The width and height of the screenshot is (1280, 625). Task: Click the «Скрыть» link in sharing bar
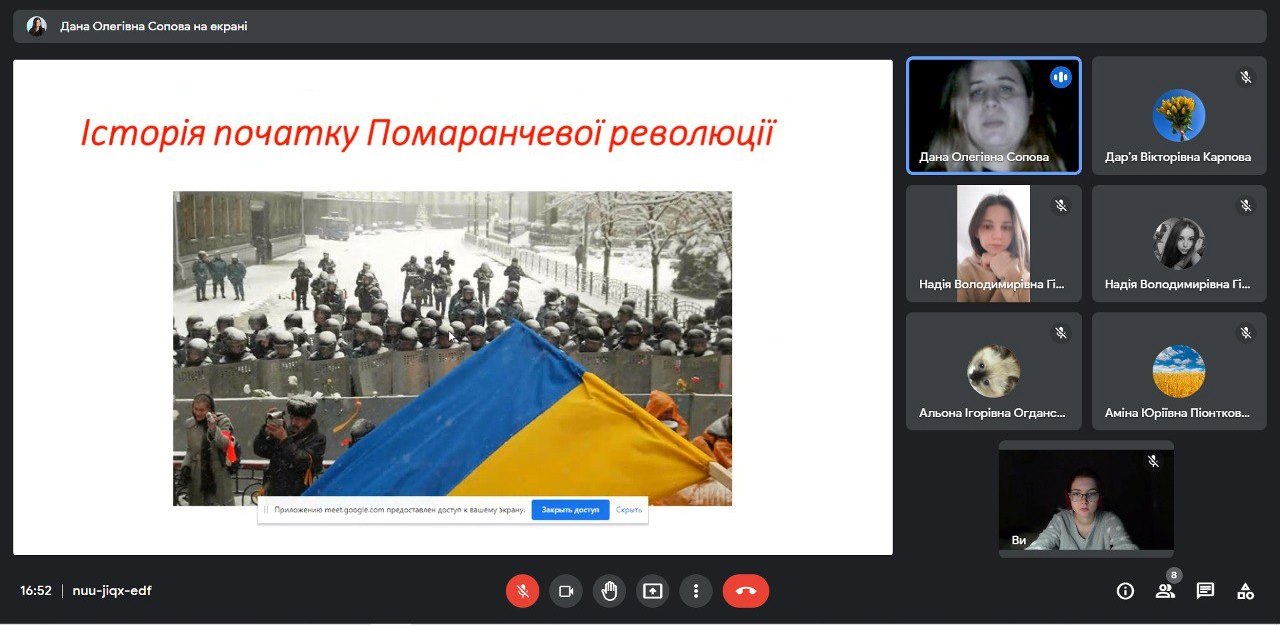(x=629, y=510)
